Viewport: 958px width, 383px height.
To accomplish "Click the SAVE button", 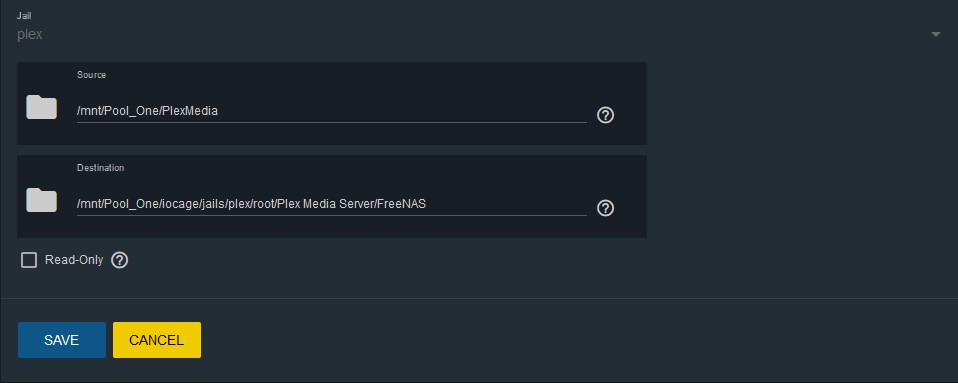I will click(62, 340).
